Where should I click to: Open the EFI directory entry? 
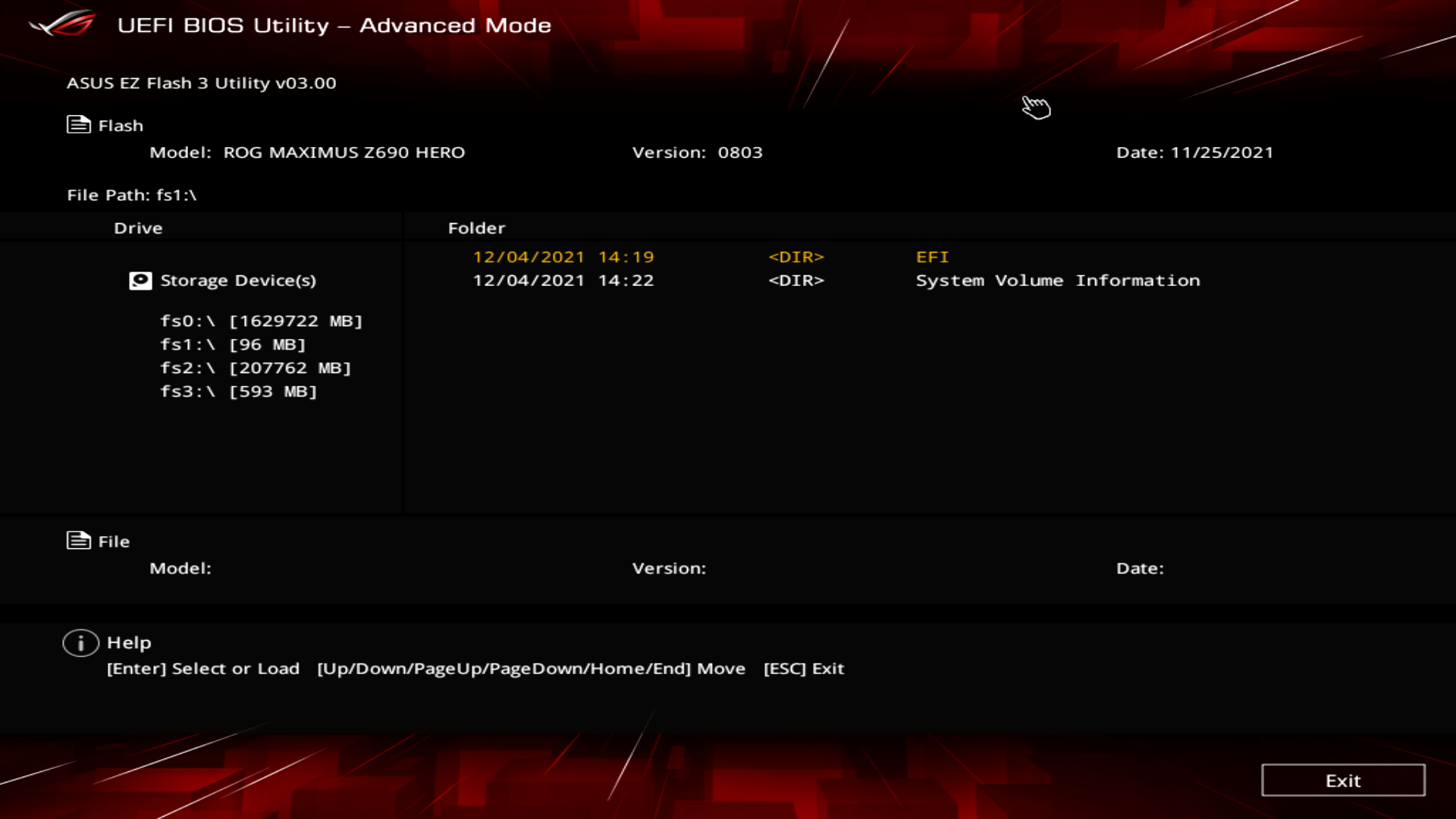(x=932, y=257)
